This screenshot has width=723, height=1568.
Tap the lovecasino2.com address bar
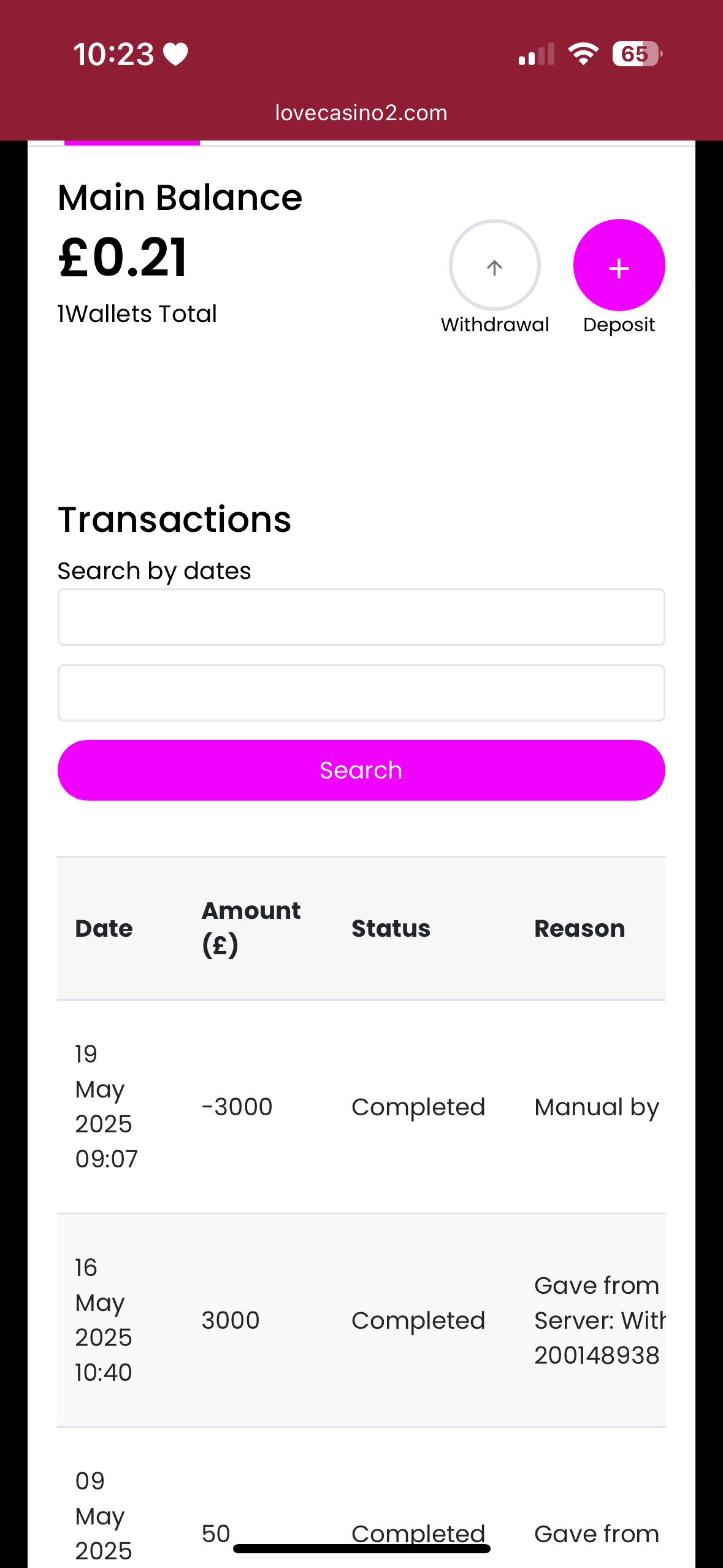click(x=361, y=113)
